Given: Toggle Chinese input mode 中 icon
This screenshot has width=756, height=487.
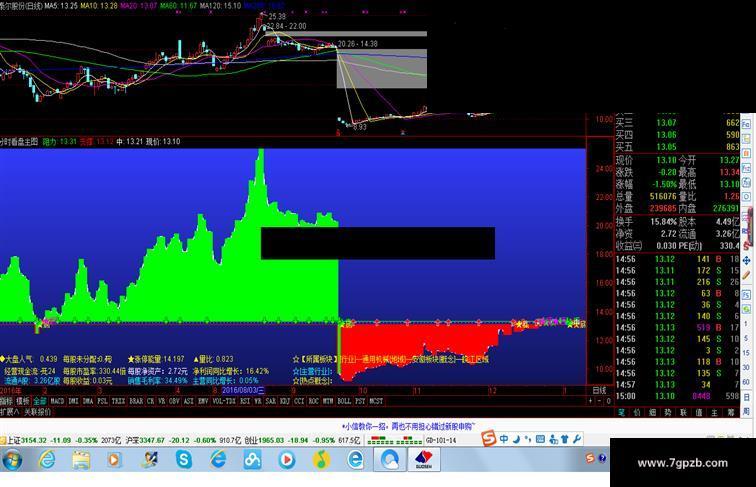Looking at the screenshot, I should point(504,439).
